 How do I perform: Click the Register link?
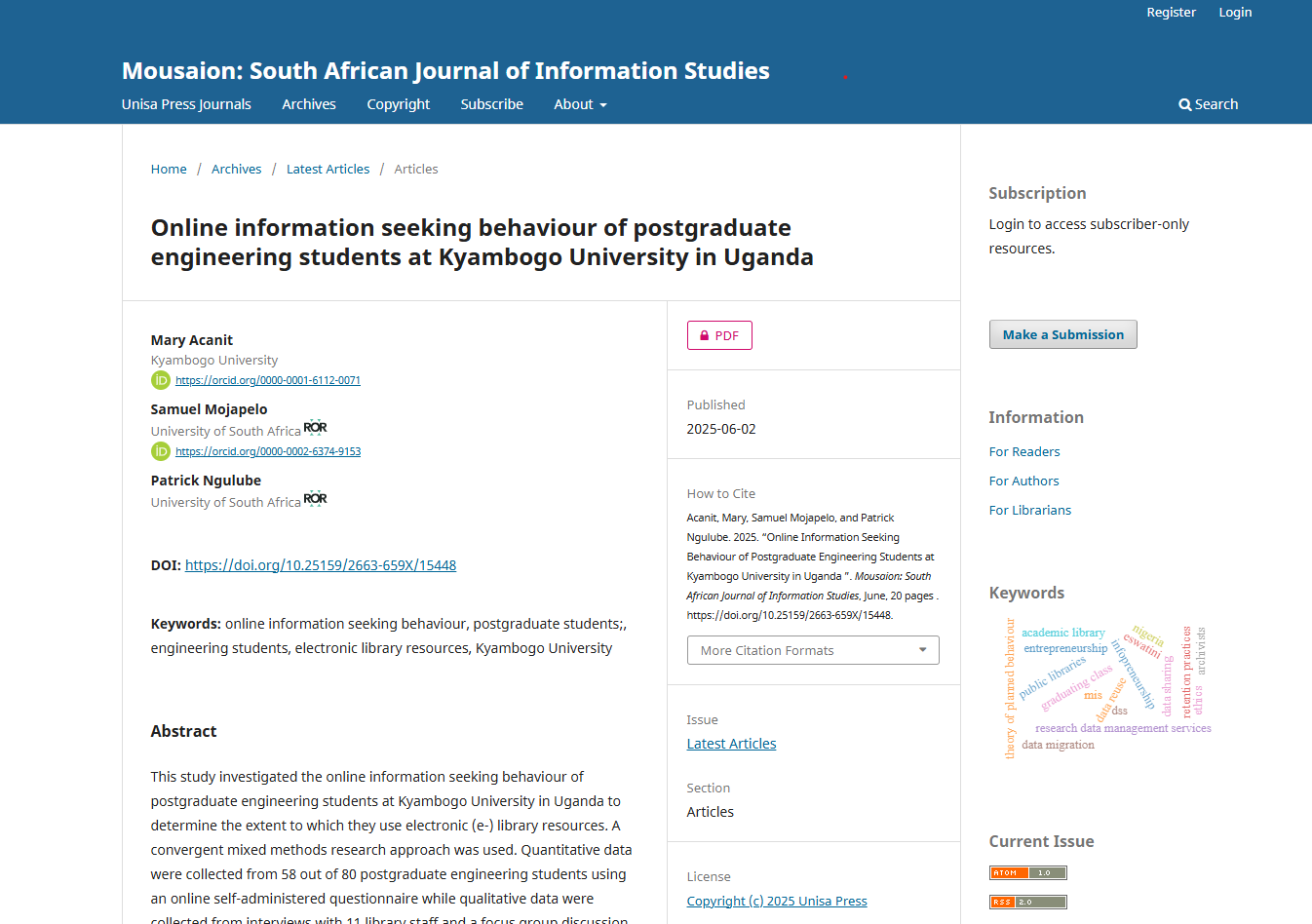pyautogui.click(x=1171, y=13)
